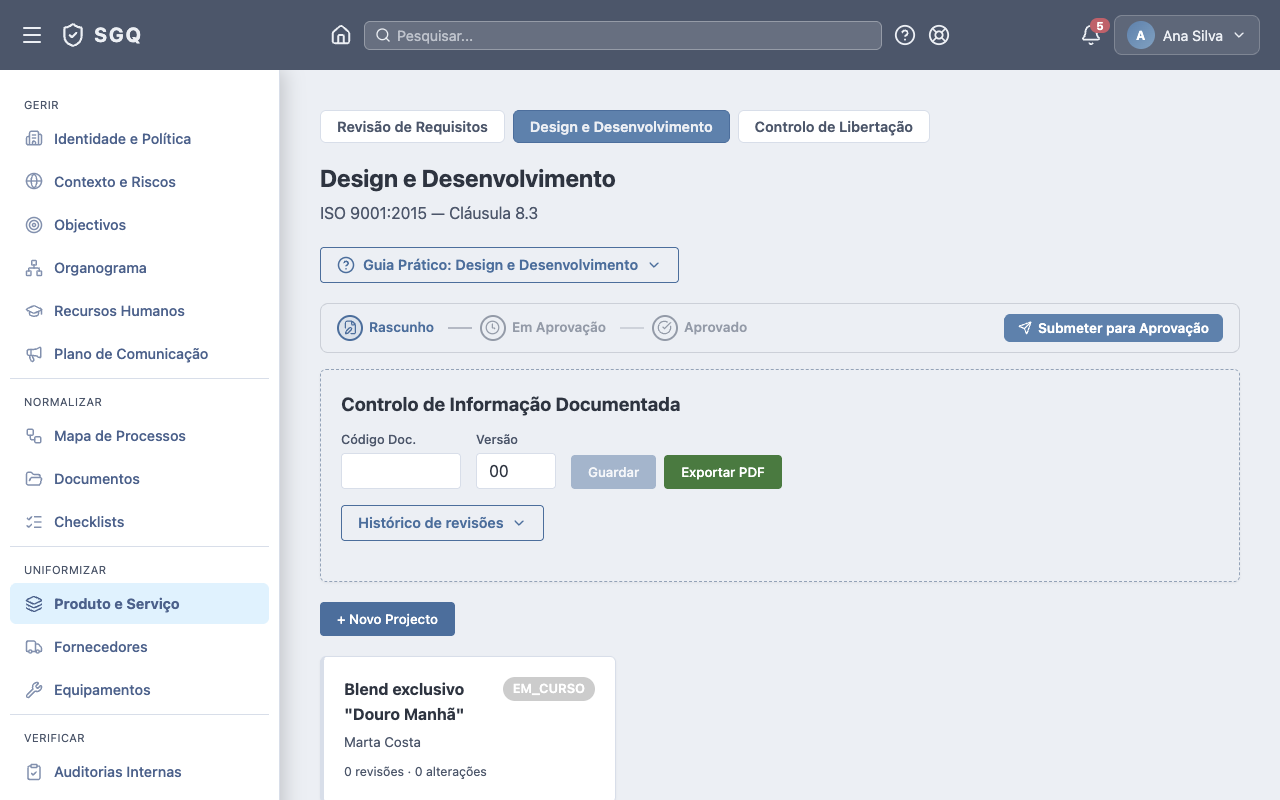Click the search magnifier icon
Image resolution: width=1280 pixels, height=800 pixels.
(382, 35)
